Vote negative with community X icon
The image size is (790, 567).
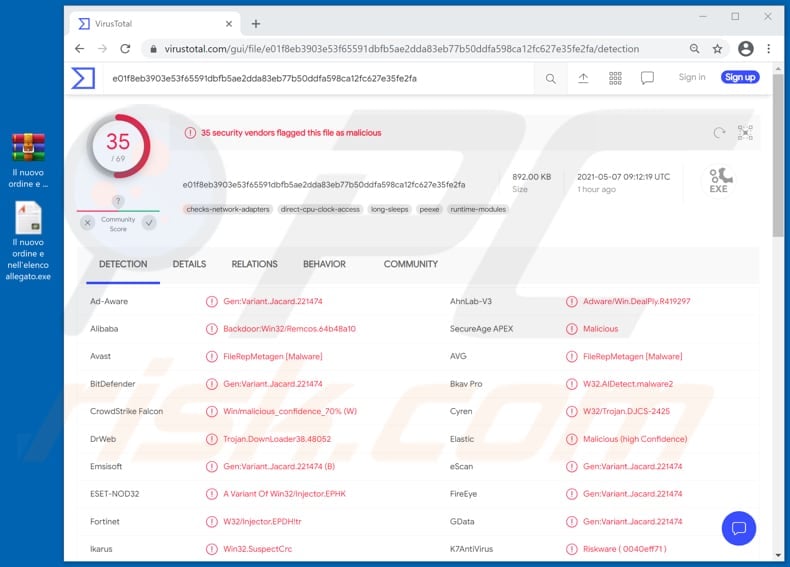tap(88, 223)
